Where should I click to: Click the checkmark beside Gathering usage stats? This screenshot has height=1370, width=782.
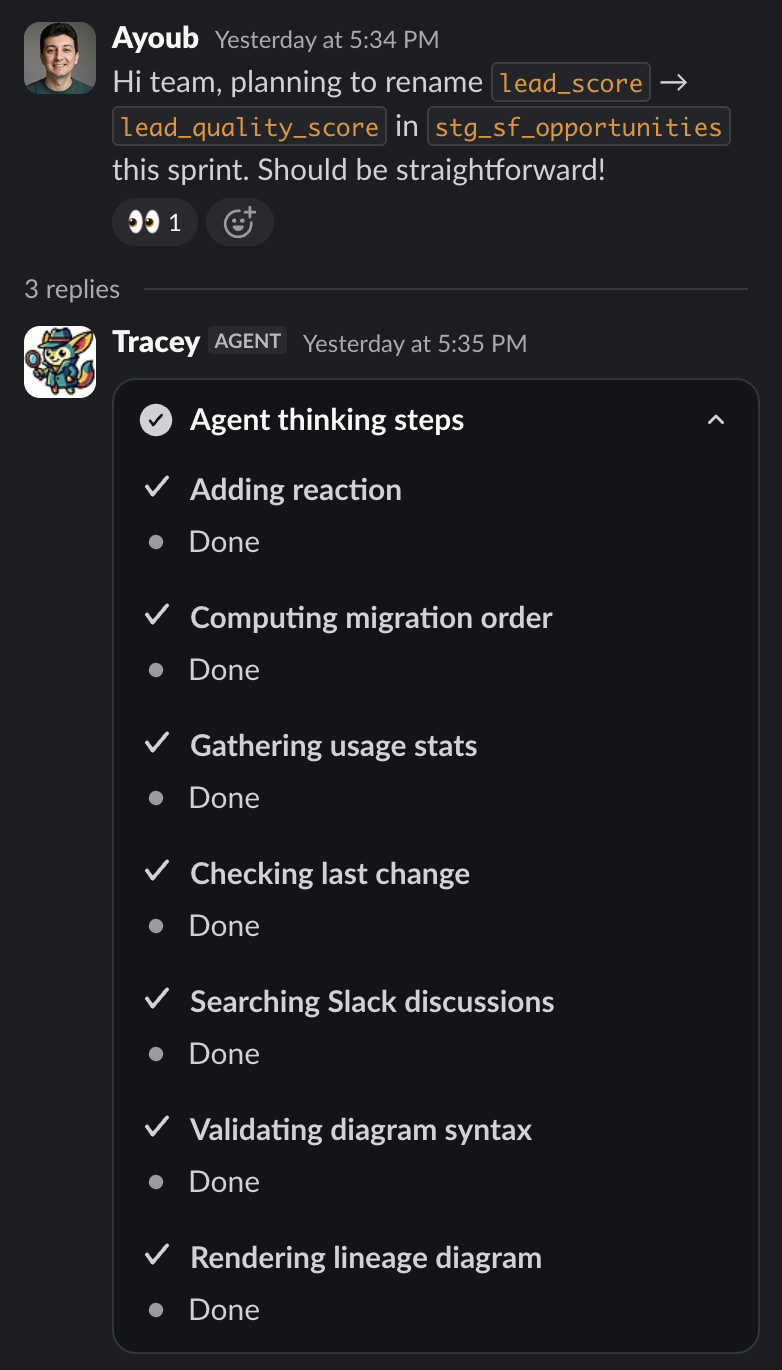pos(156,744)
